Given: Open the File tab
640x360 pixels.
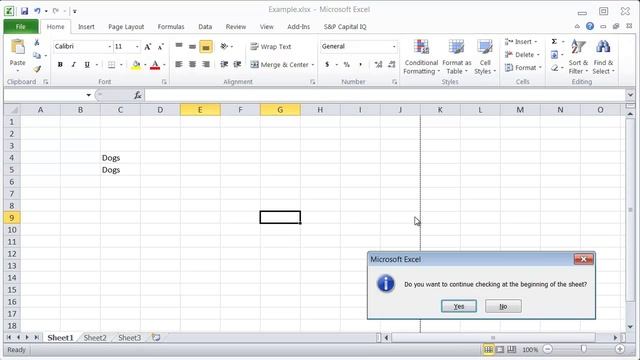Looking at the screenshot, I should (x=21, y=27).
